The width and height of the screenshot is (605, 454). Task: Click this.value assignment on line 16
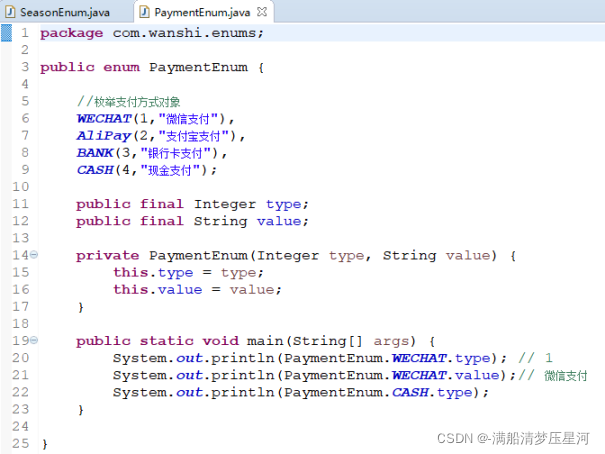tap(197, 290)
